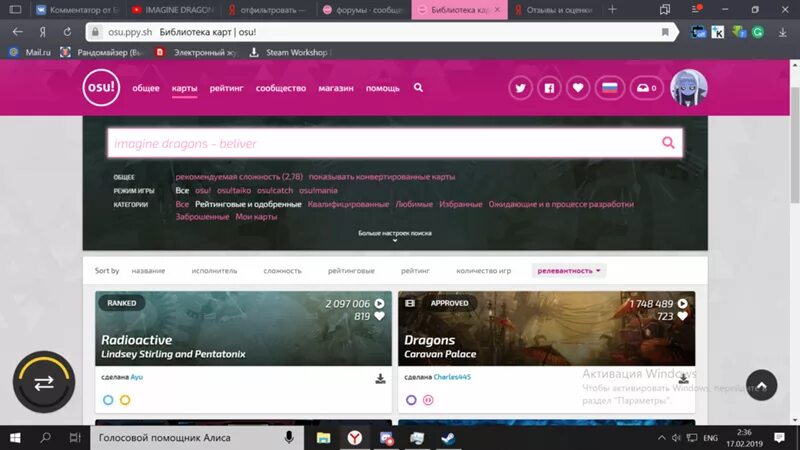This screenshot has width=800, height=450.
Task: Click the browser back arrow
Action: [18, 32]
